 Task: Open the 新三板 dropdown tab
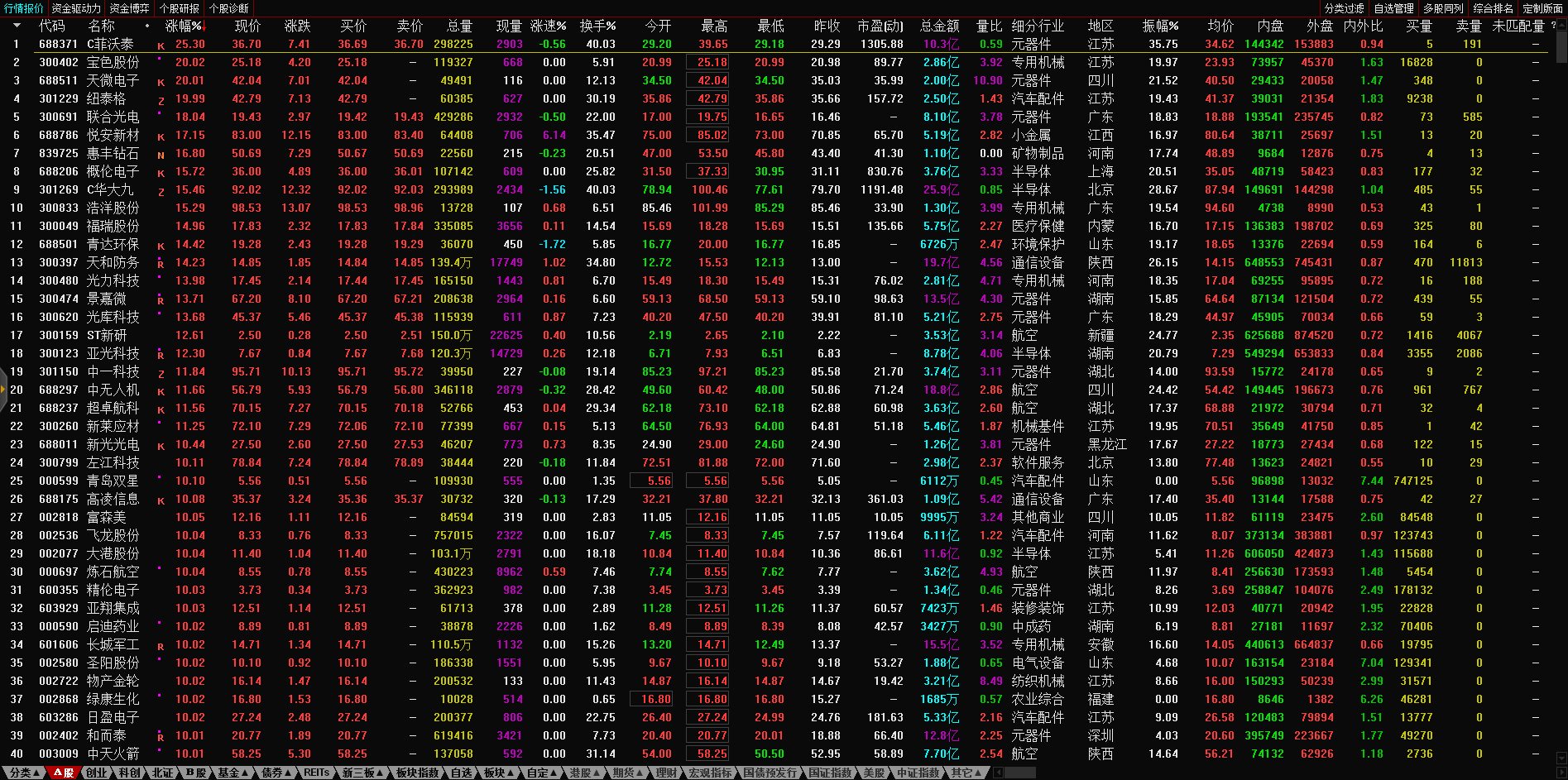(362, 773)
